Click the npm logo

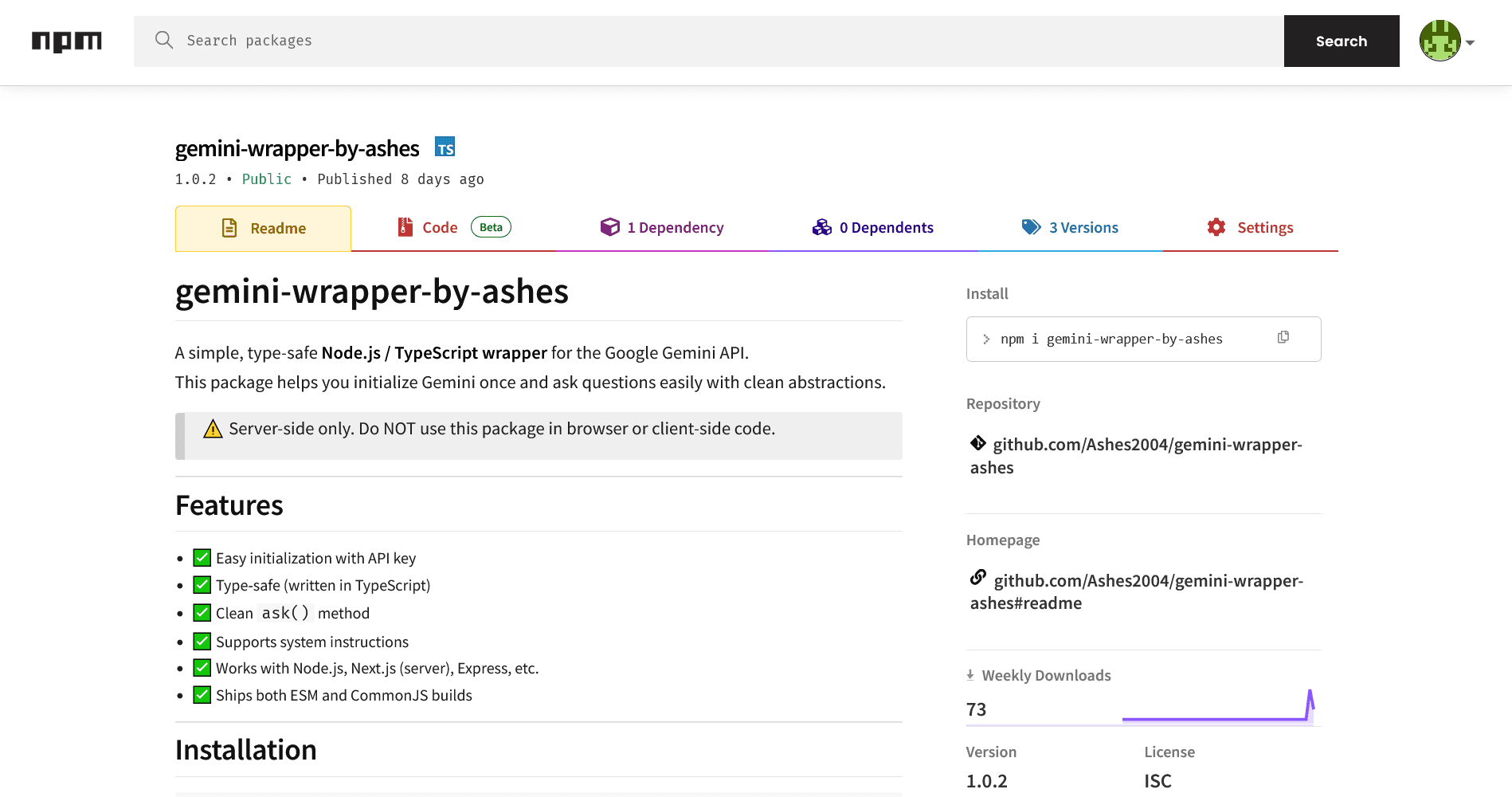67,41
